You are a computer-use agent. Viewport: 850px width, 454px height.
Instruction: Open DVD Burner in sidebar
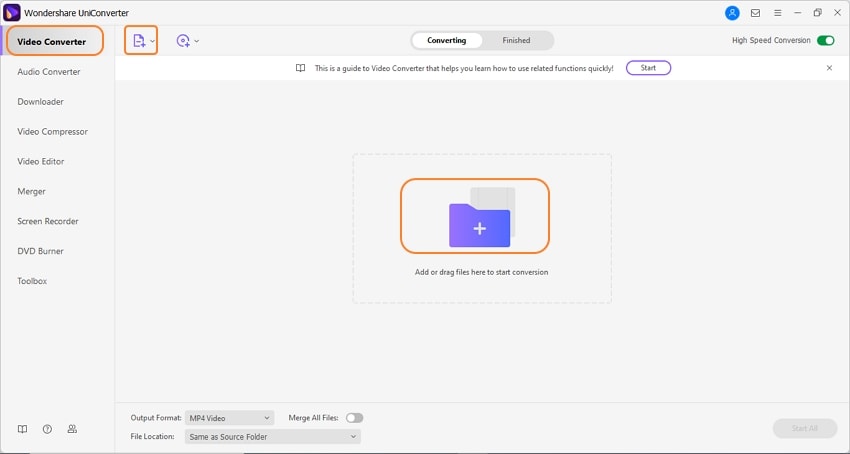pos(41,251)
